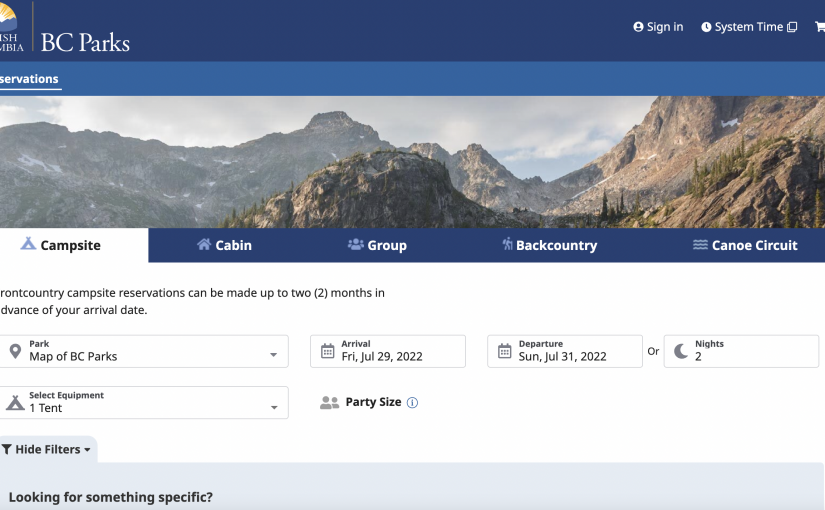
Task: Click the Departure calendar icon
Action: click(x=504, y=351)
